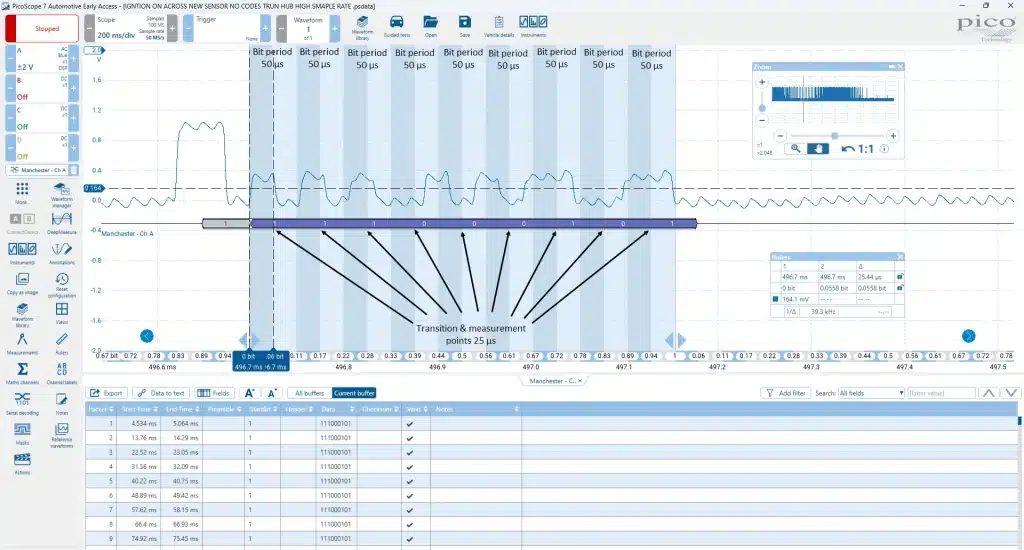This screenshot has height=550, width=1024.
Task: Click the Fields button
Action: tap(214, 393)
